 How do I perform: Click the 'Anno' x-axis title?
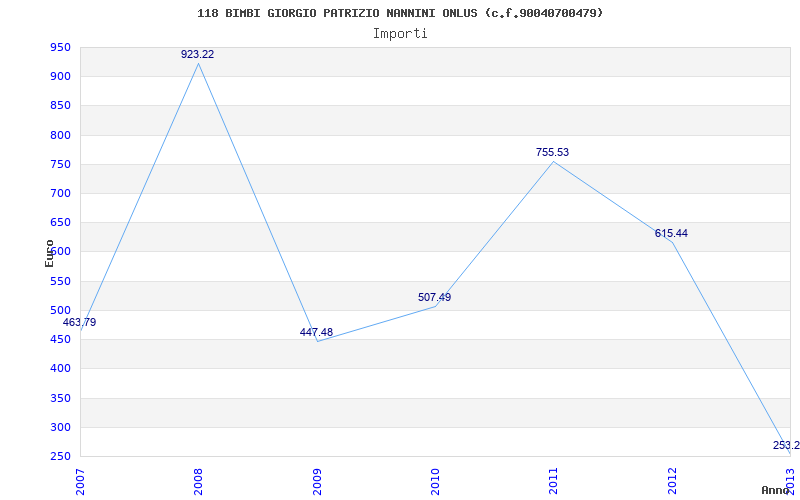coord(775,490)
